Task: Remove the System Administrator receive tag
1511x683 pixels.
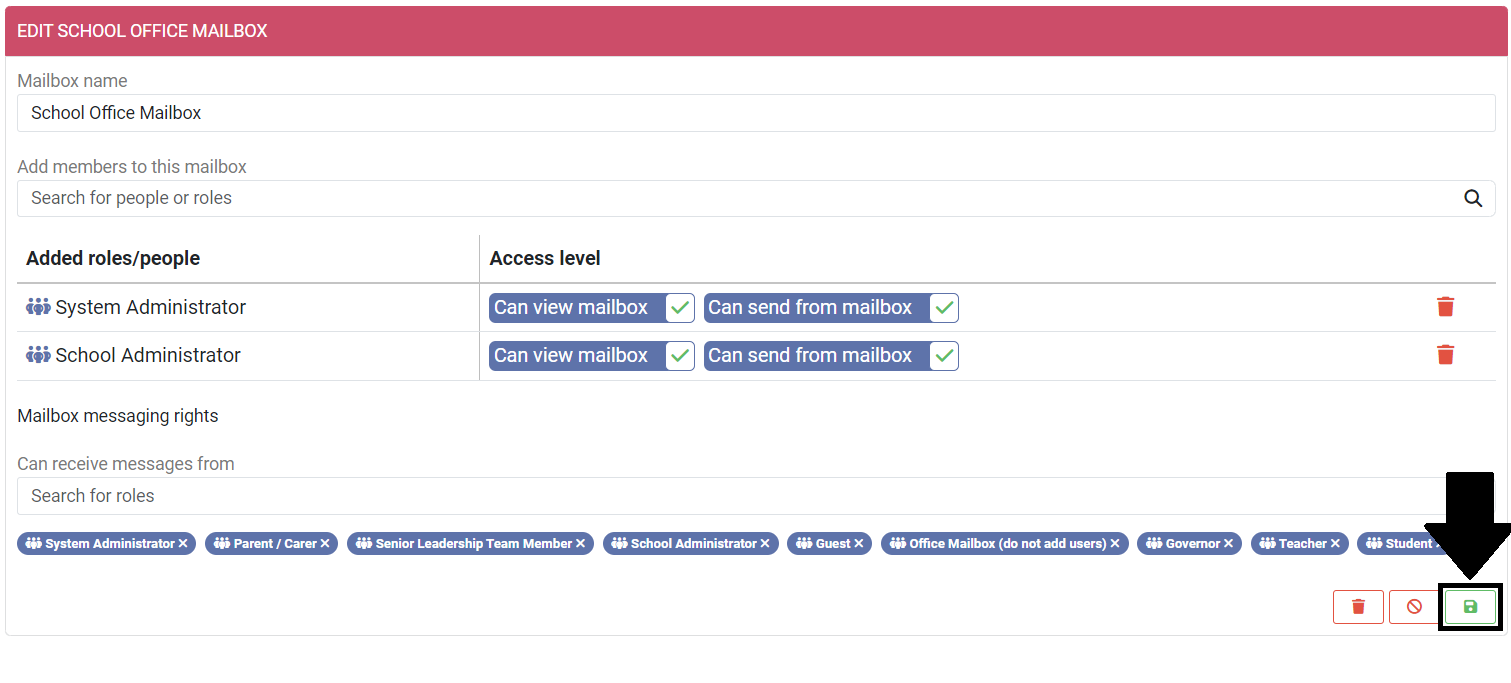Action: coord(183,544)
